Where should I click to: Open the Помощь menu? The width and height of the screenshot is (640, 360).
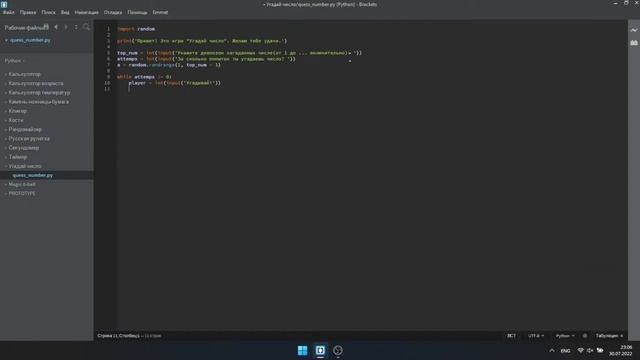tap(137, 12)
